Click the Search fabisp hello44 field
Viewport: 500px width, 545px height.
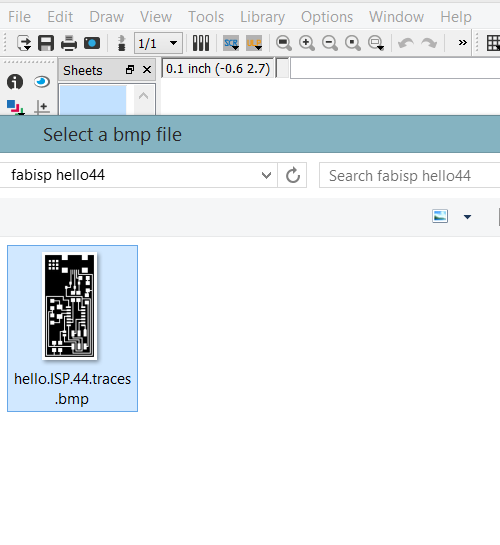click(410, 176)
